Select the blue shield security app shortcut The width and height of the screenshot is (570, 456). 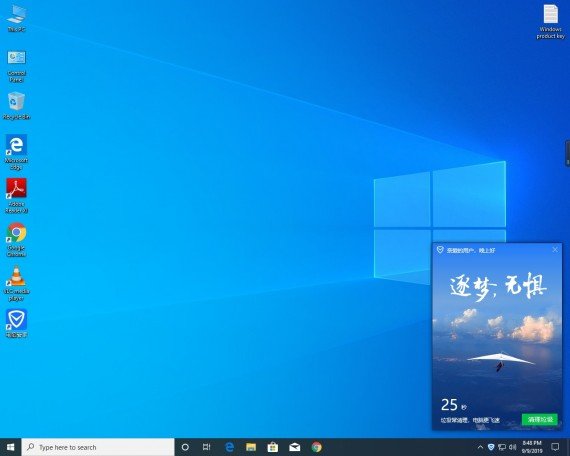pos(16,323)
